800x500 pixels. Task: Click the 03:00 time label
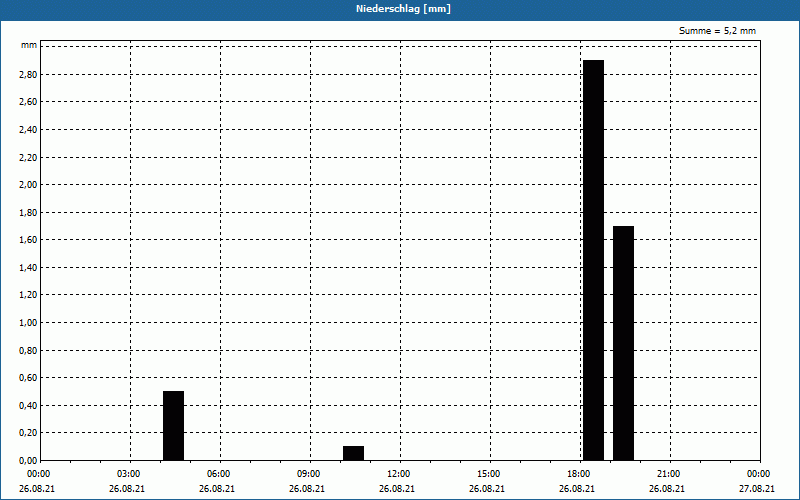[129, 474]
